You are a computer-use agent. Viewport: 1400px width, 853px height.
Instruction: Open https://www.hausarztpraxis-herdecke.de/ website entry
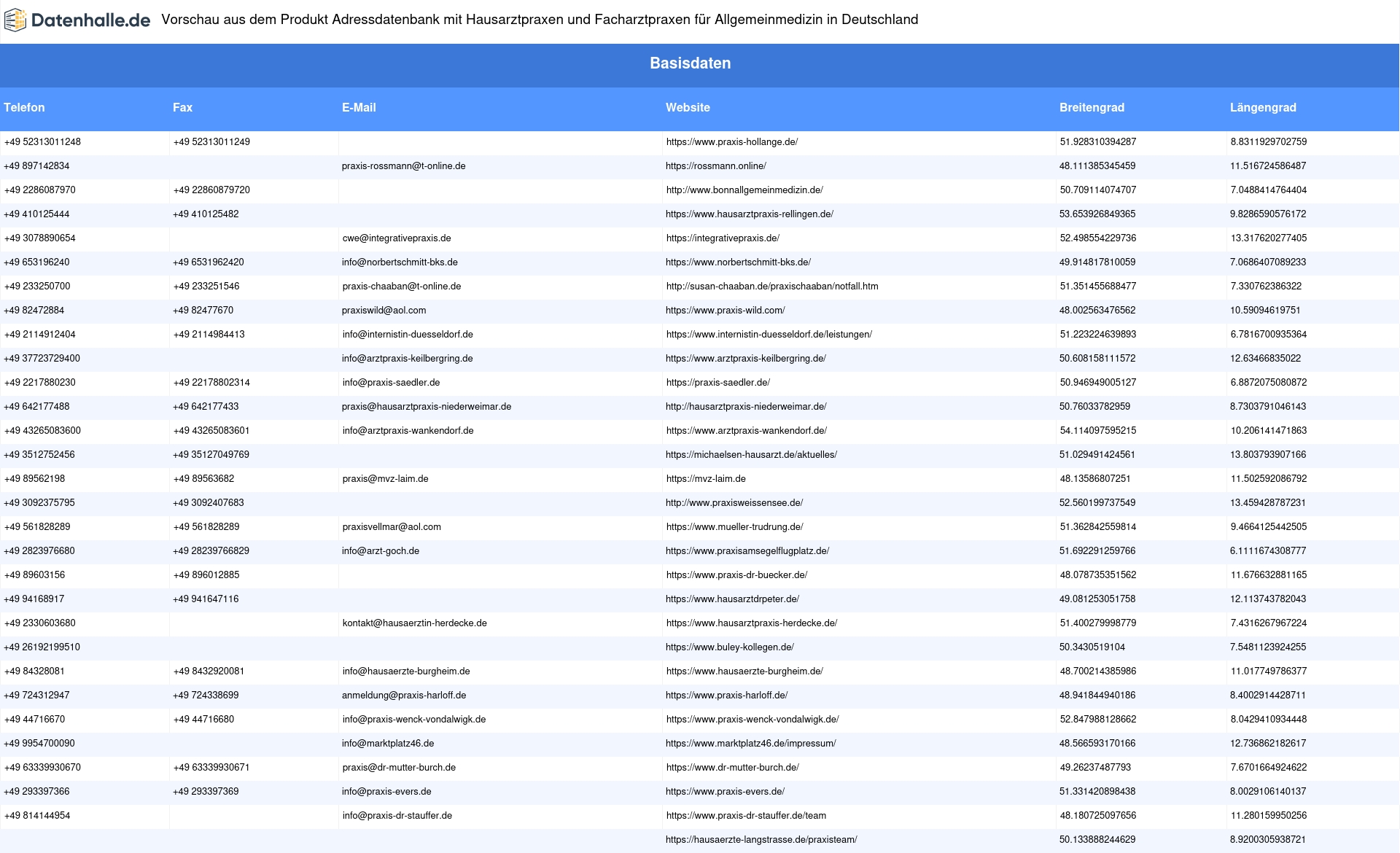pos(752,623)
